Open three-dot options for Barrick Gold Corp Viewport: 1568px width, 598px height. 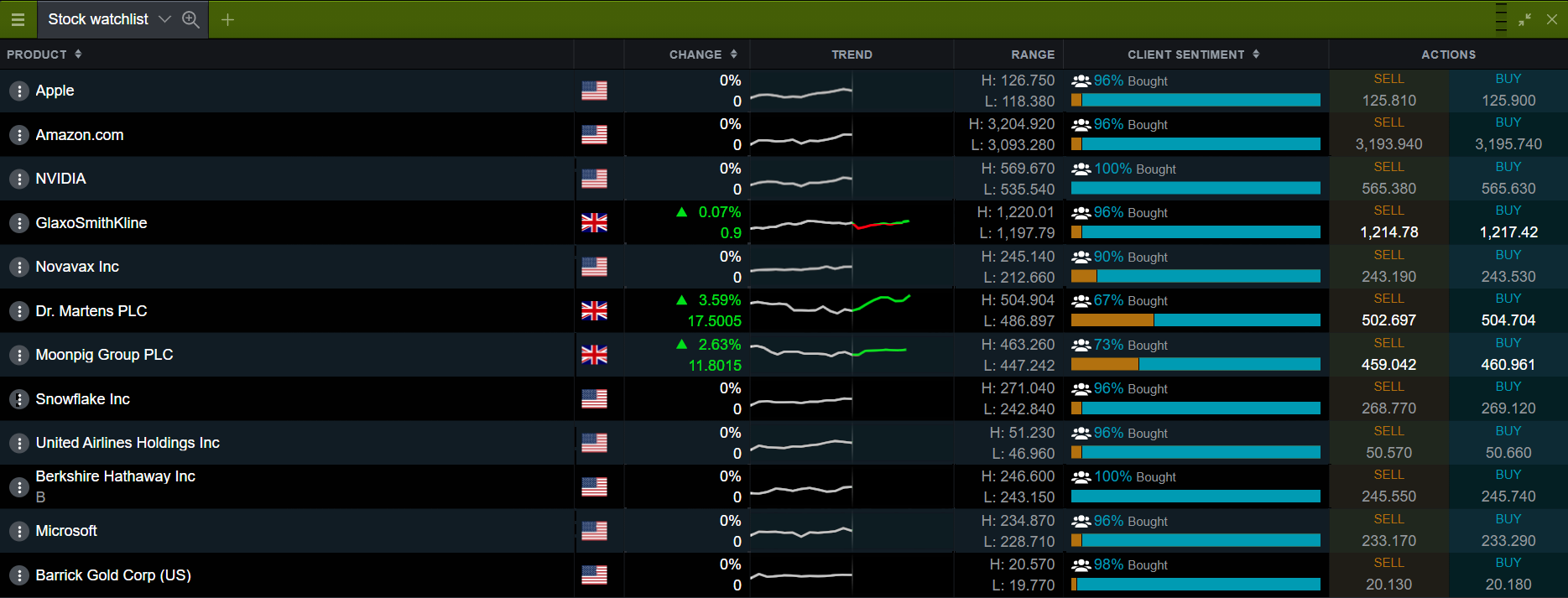18,575
